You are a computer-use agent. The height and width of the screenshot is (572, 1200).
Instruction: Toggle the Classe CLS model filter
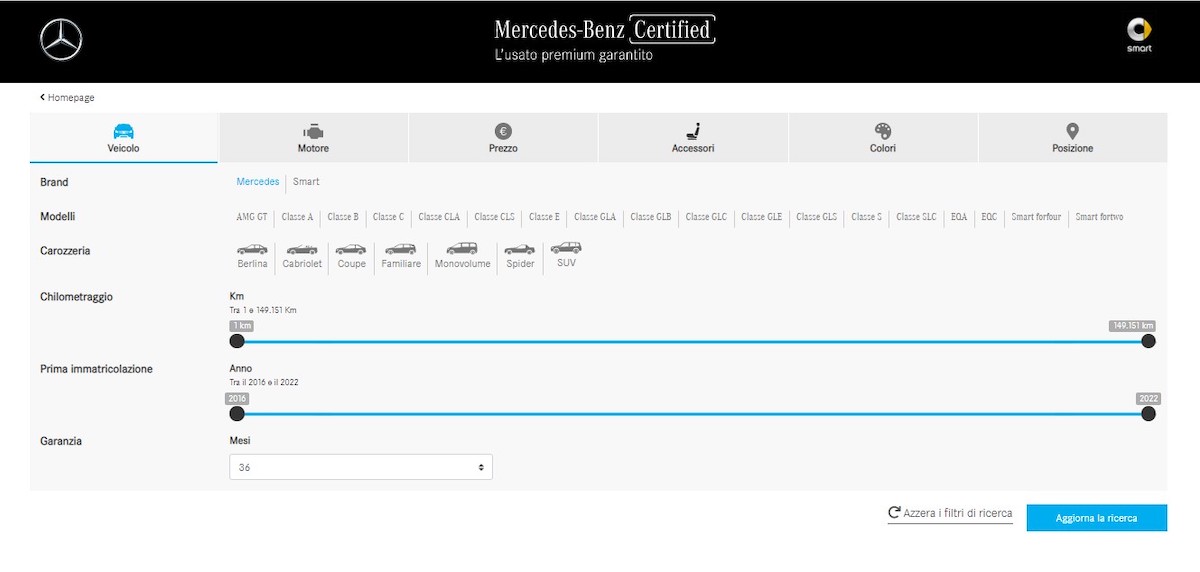pos(495,217)
